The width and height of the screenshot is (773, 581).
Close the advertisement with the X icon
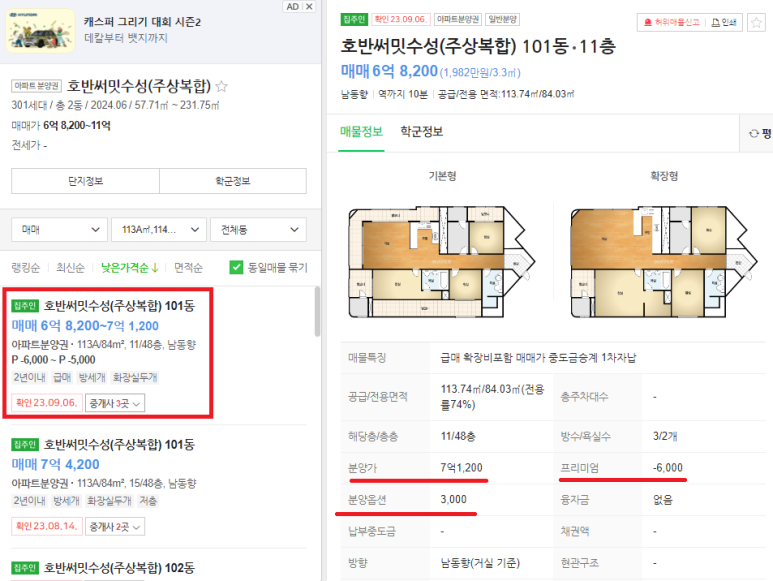[309, 6]
